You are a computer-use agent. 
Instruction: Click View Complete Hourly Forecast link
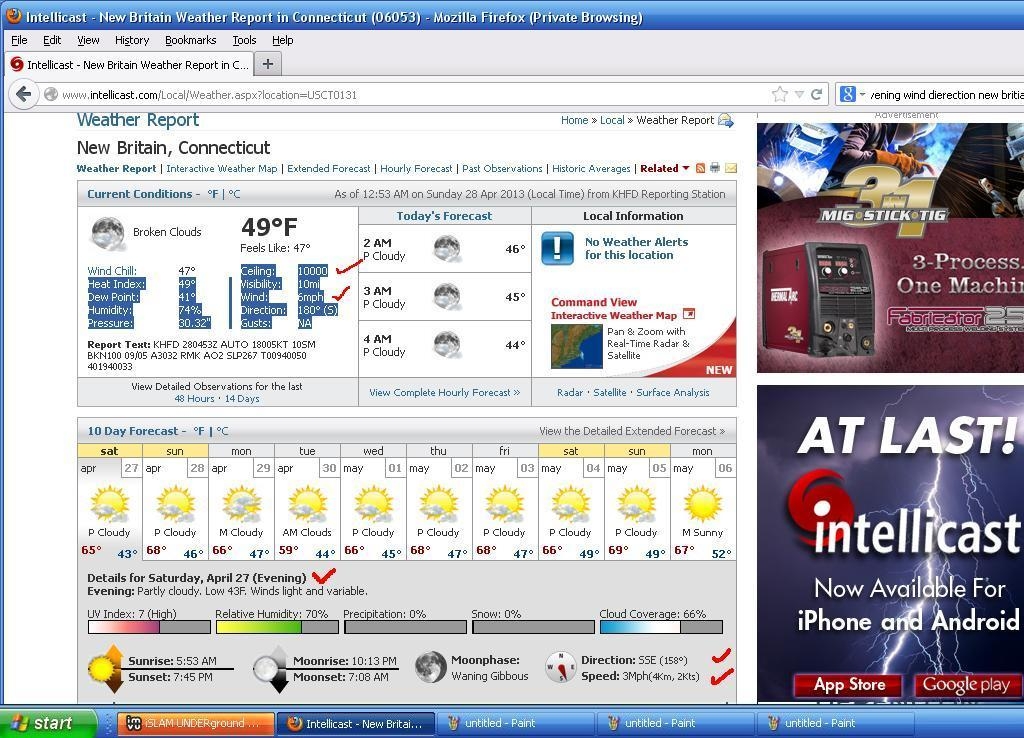(x=445, y=393)
